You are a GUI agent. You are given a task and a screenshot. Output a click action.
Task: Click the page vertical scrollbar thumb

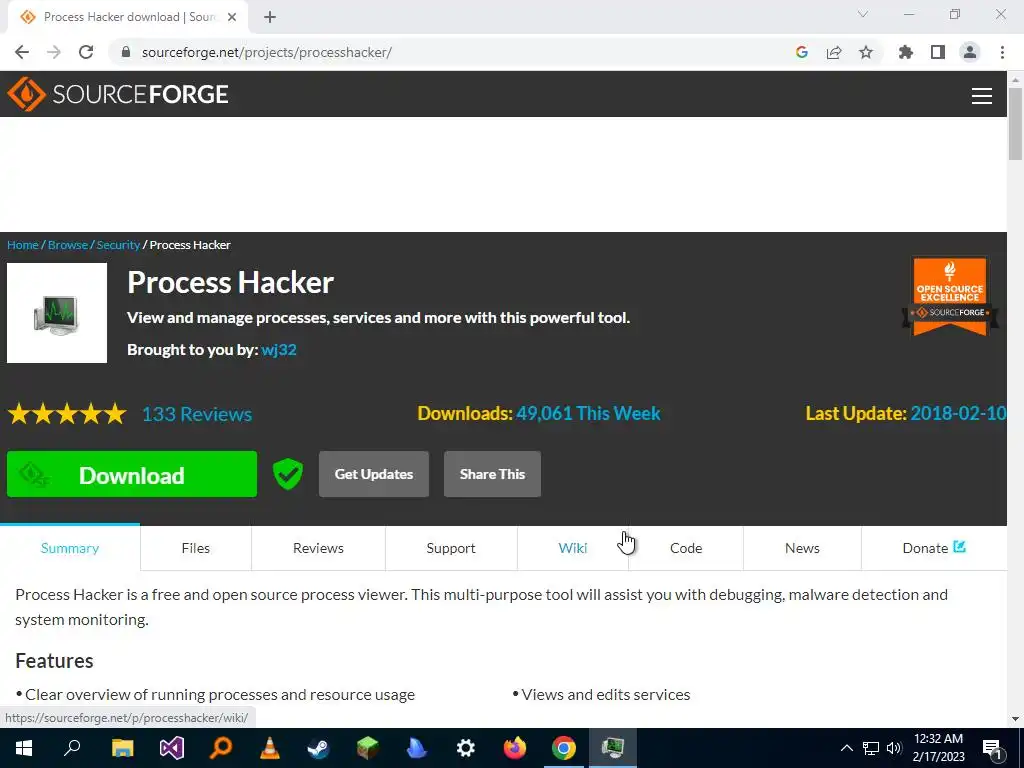tap(1015, 123)
